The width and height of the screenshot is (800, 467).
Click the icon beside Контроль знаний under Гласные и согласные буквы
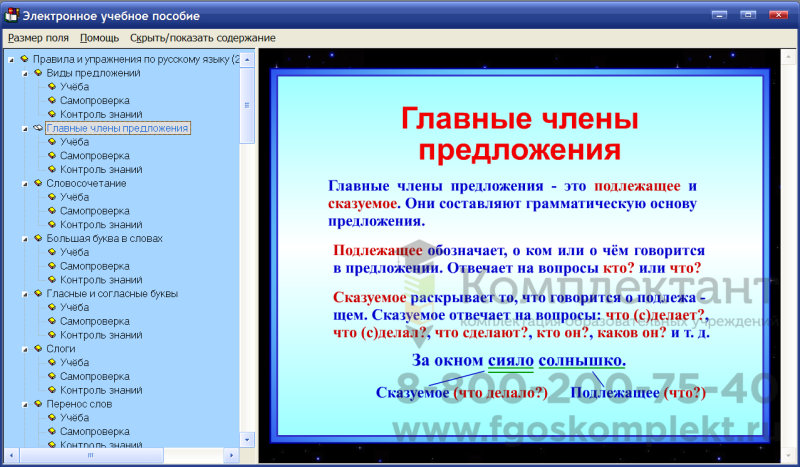point(52,335)
